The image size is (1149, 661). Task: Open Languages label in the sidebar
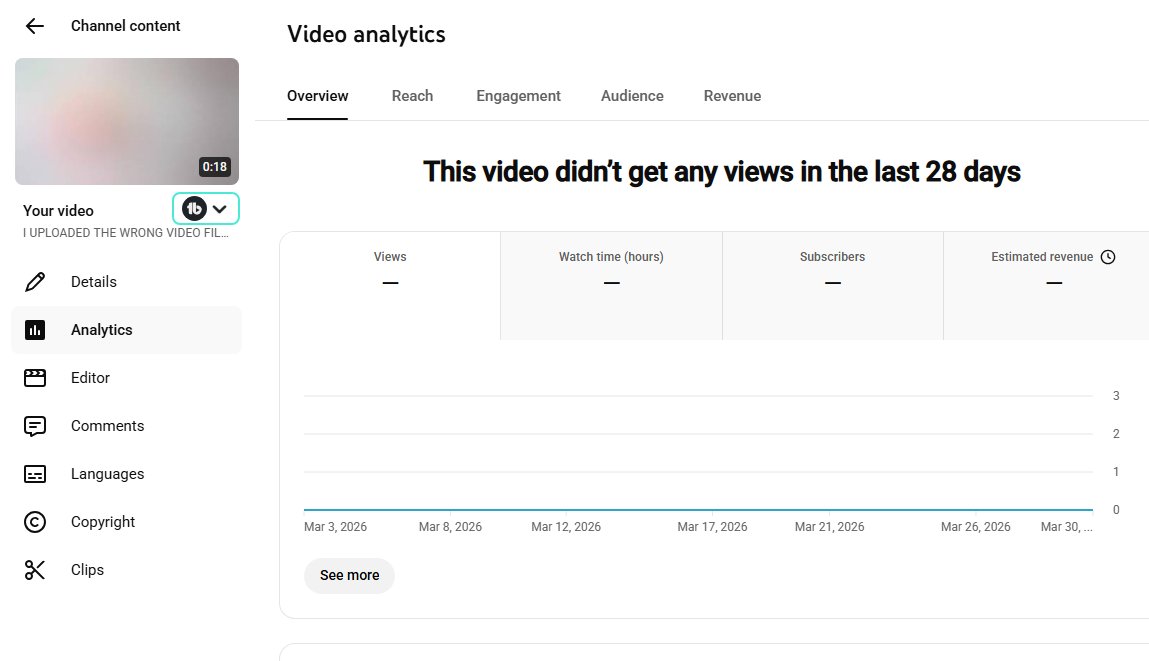[x=108, y=474]
